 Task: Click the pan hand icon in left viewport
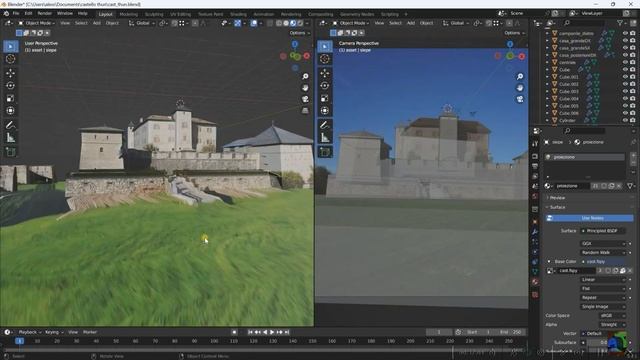coord(305,88)
